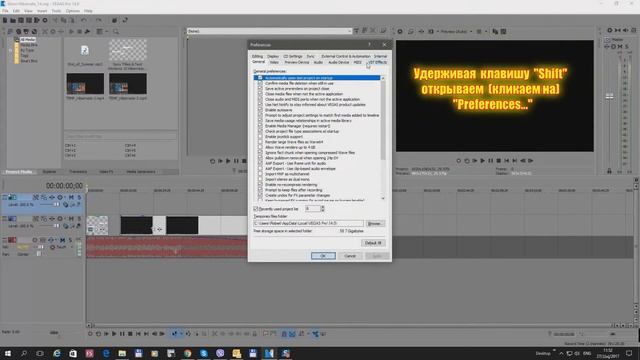Click Play in the video preview window
This screenshot has height=360, width=640.
point(482,161)
